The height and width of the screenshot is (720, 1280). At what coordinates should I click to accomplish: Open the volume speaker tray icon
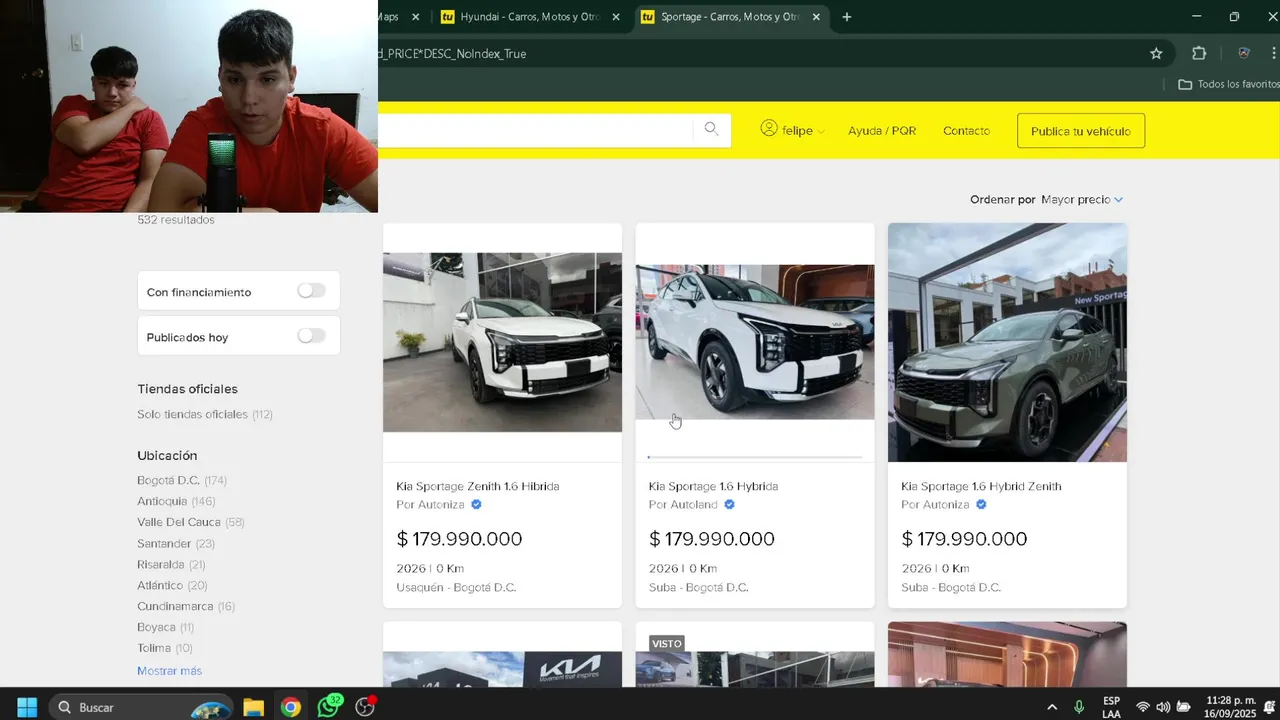coord(1163,707)
